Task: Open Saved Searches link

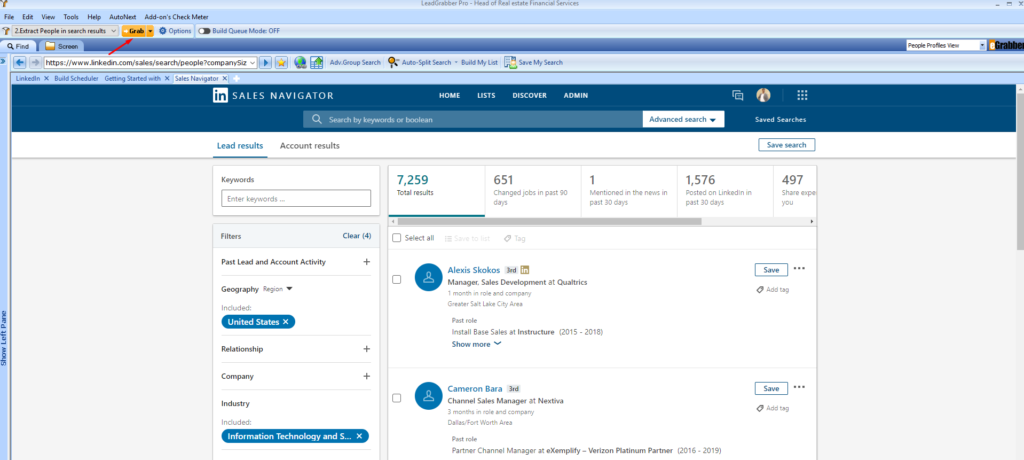Action: (x=780, y=120)
